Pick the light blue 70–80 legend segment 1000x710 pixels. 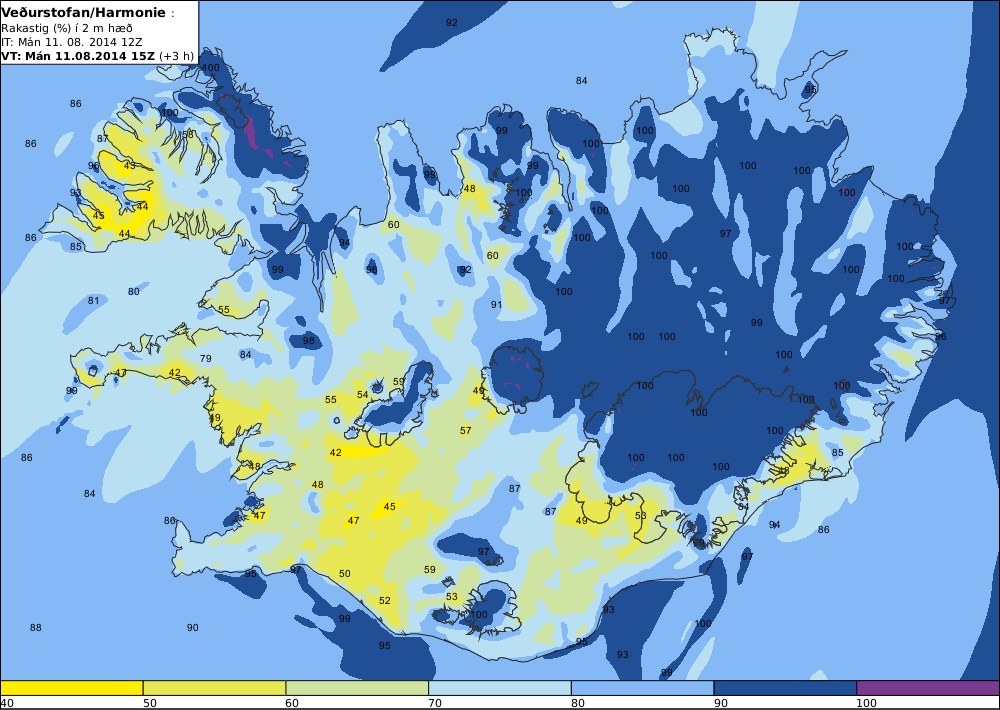[x=499, y=688]
